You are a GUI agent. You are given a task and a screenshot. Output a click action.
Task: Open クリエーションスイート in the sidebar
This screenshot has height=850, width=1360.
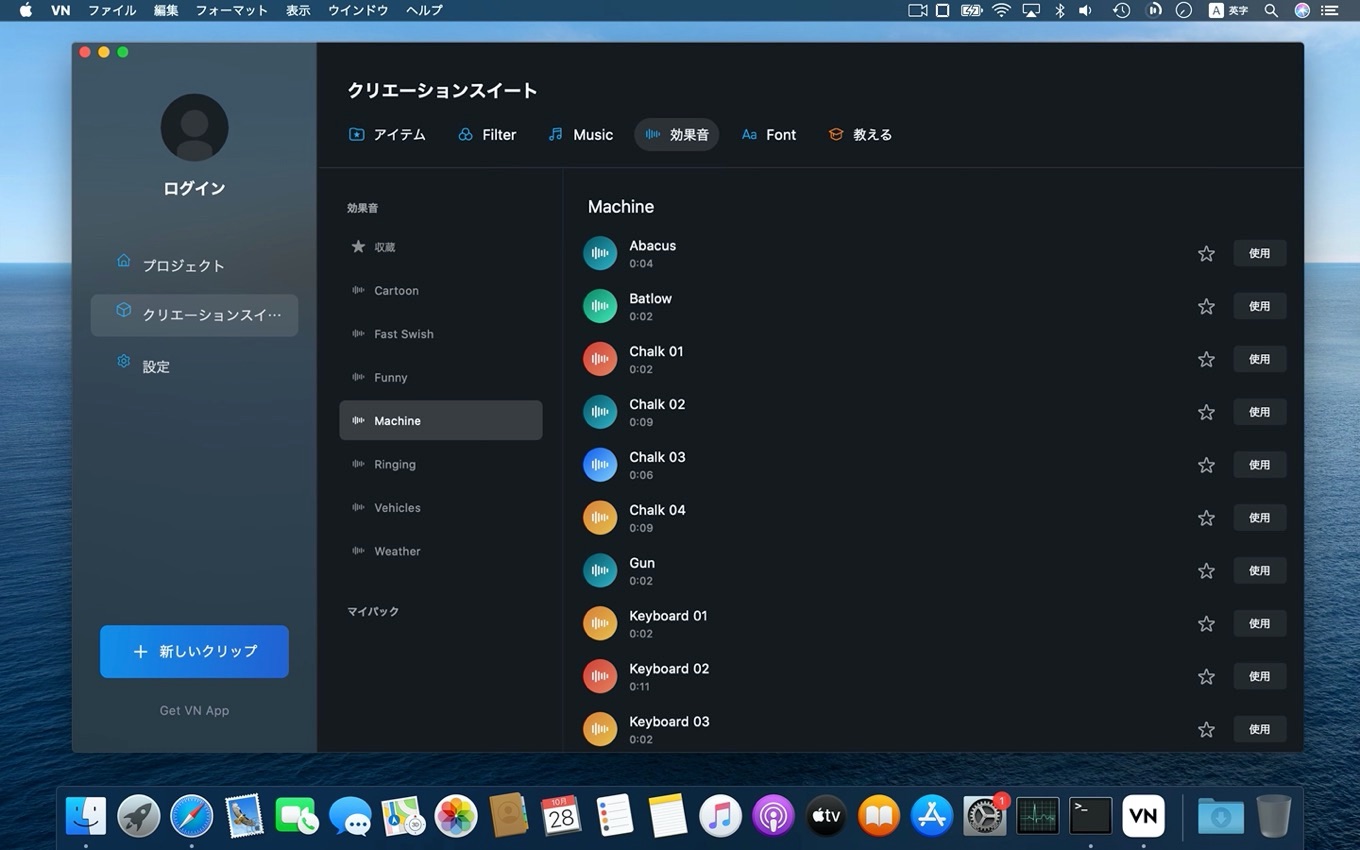[x=194, y=315]
